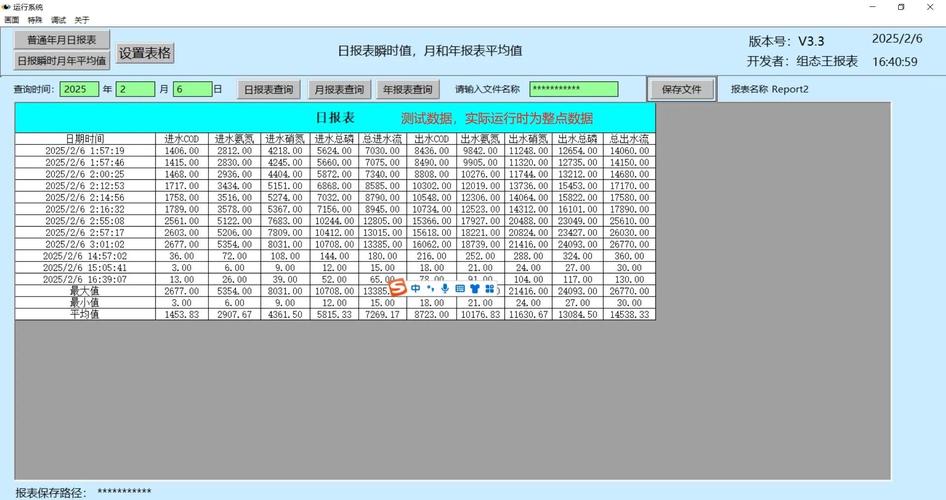Click the average cell 1453.83
This screenshot has height=500, width=946.
coord(182,314)
